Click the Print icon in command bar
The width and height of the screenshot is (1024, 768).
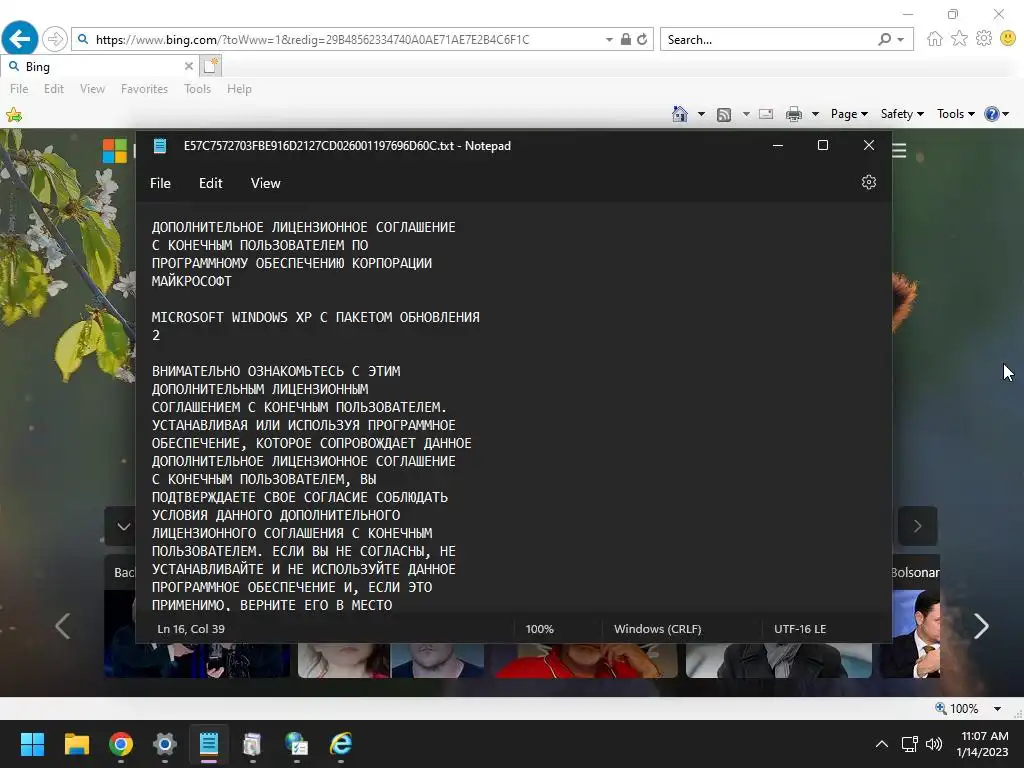click(793, 114)
